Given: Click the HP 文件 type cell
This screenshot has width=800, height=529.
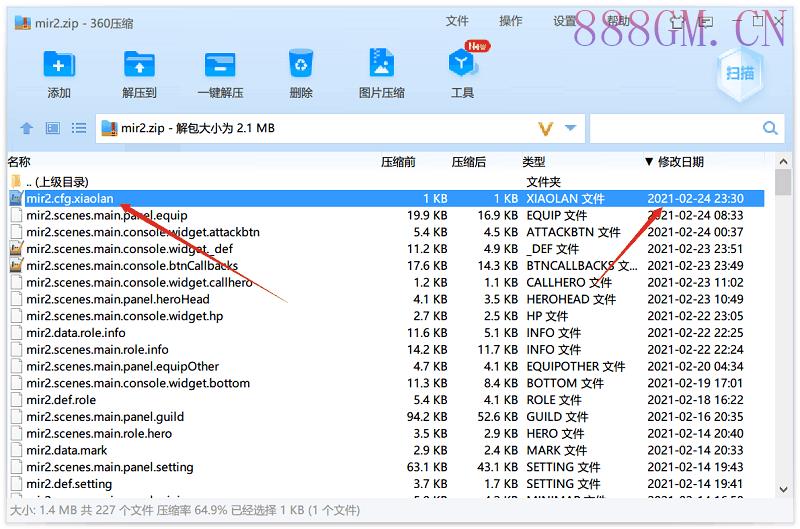Looking at the screenshot, I should pos(547,316).
